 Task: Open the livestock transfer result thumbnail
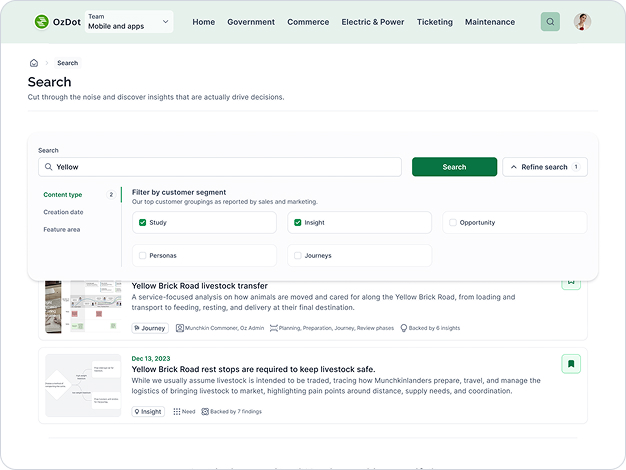(x=83, y=307)
